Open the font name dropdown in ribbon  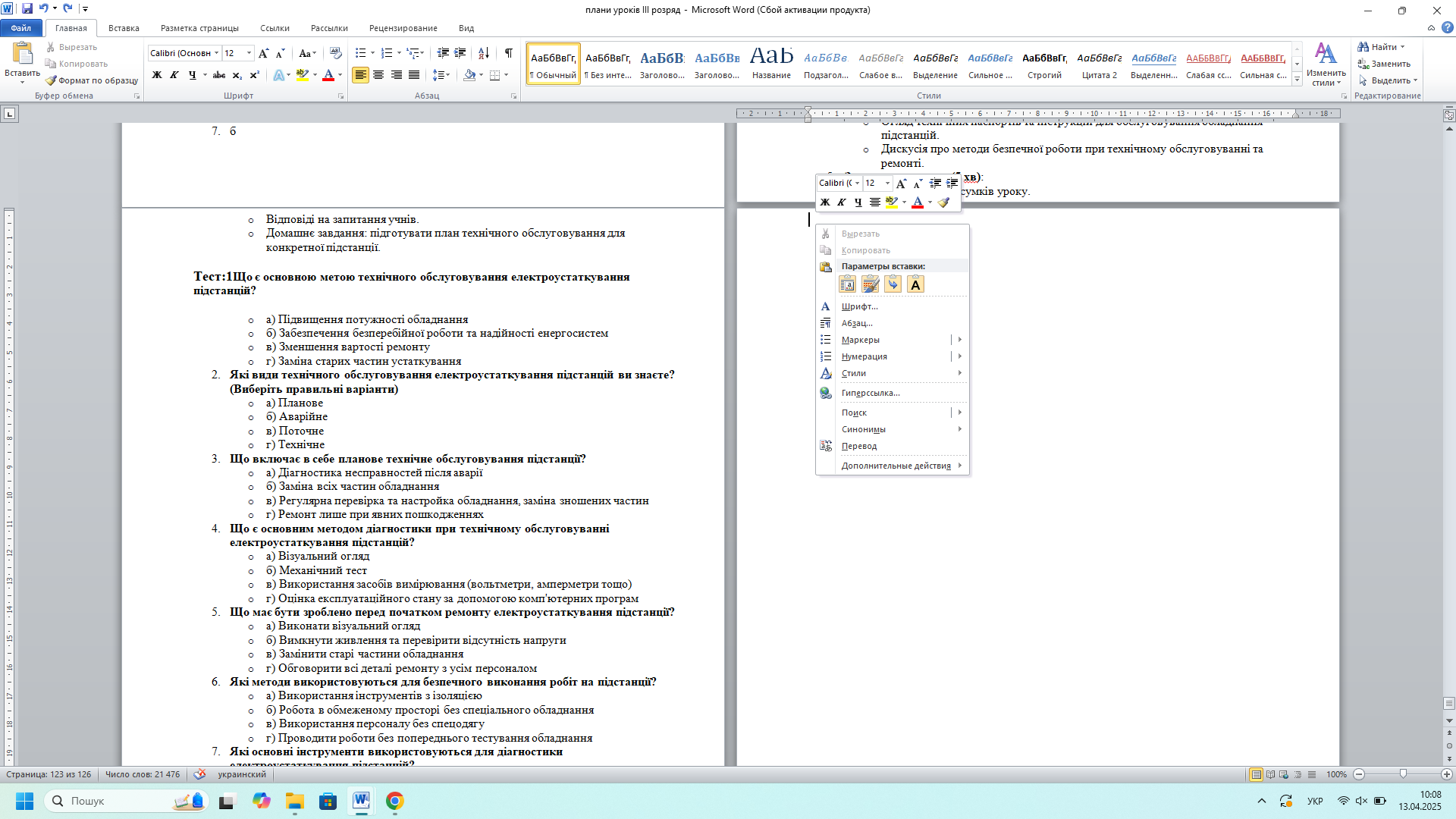(x=216, y=53)
